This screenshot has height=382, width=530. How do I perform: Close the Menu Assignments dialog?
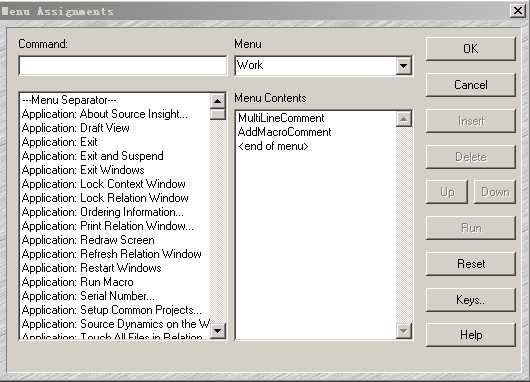point(518,11)
